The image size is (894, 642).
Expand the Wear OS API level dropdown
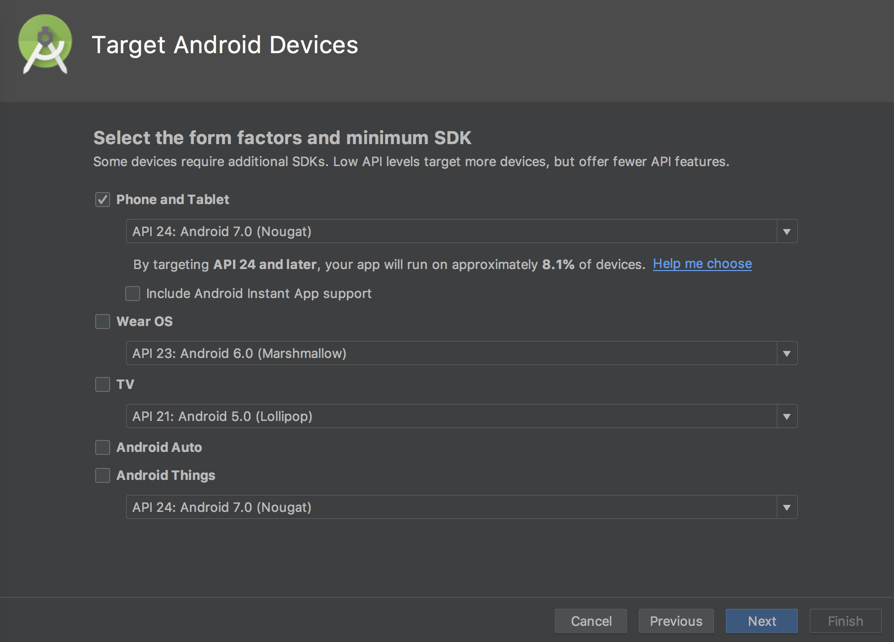tap(451, 353)
